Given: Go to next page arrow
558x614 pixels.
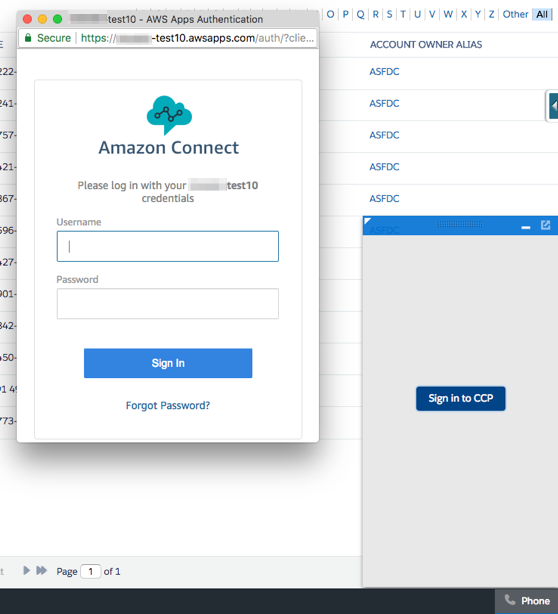Looking at the screenshot, I should [26, 571].
